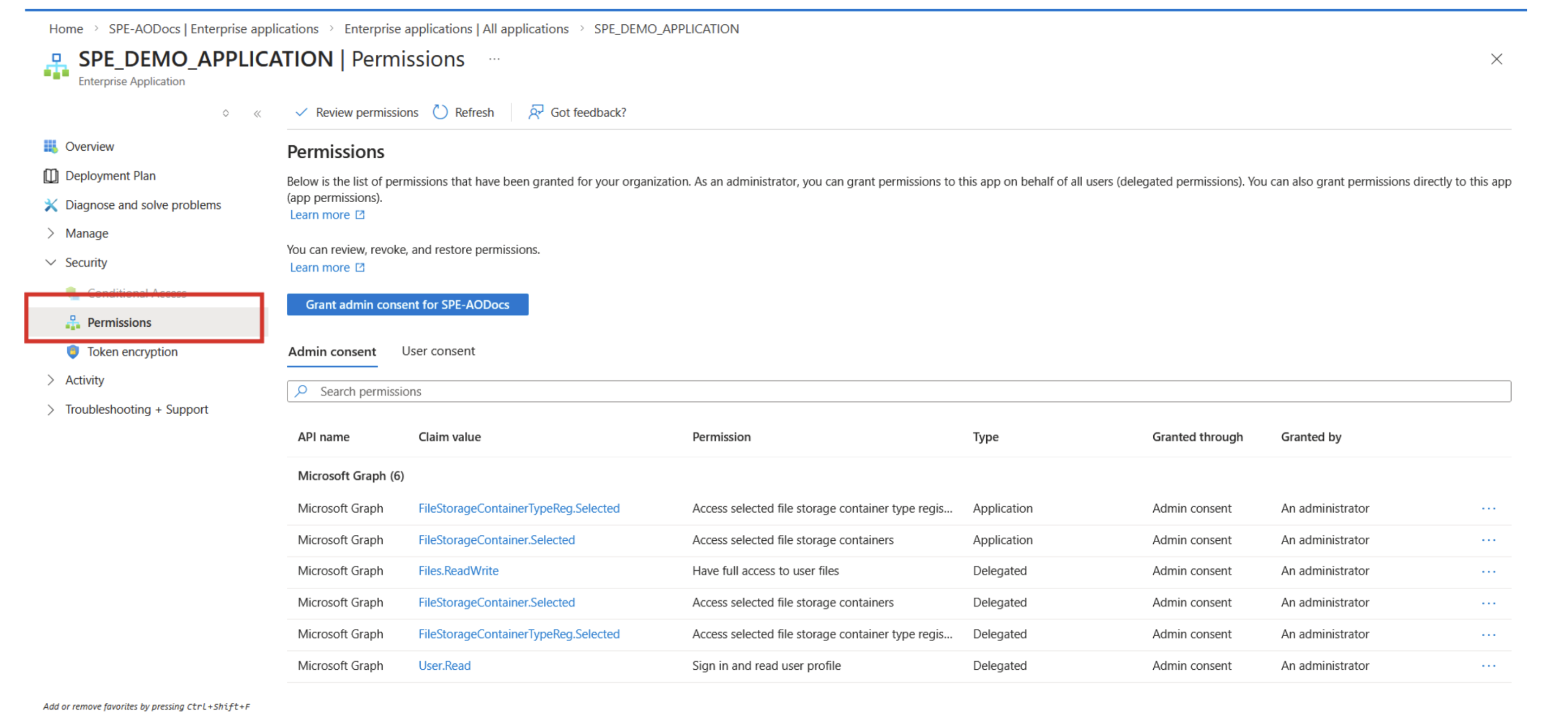Click the SPE_DEMO_APPLICATION enterprise app icon
The image size is (1568, 724).
click(56, 66)
